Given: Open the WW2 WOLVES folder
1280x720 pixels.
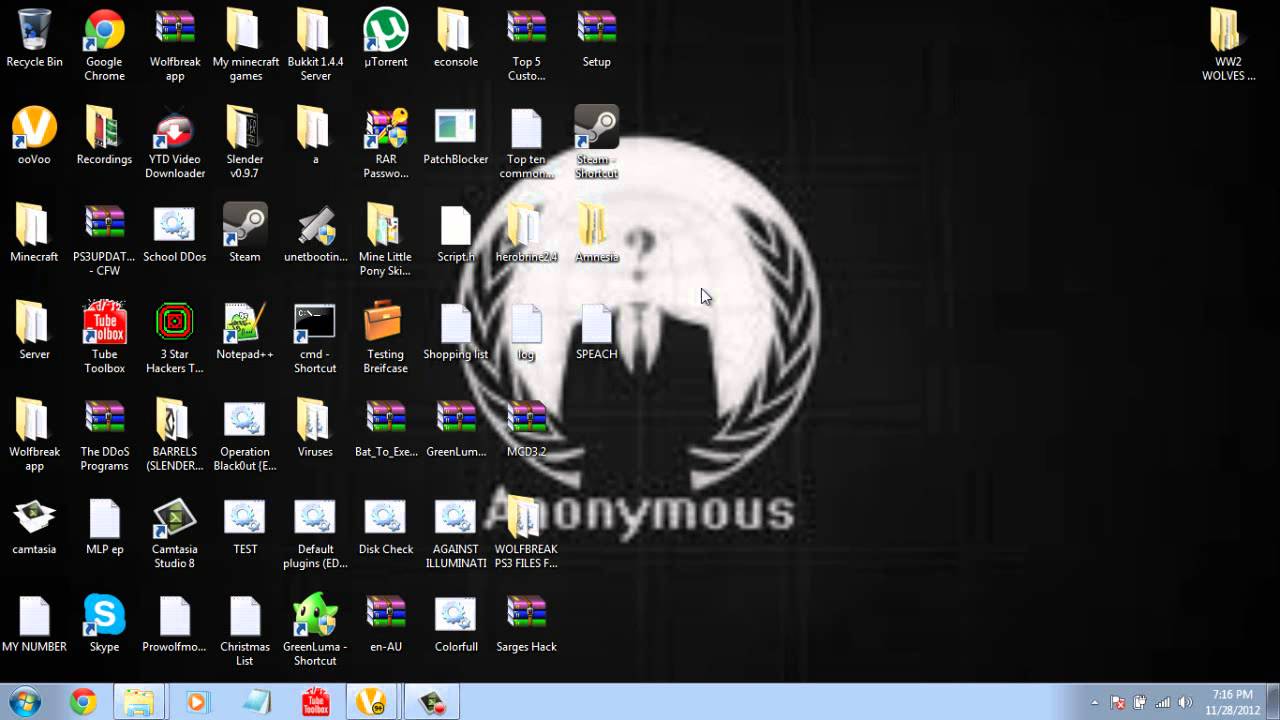Looking at the screenshot, I should click(1229, 45).
